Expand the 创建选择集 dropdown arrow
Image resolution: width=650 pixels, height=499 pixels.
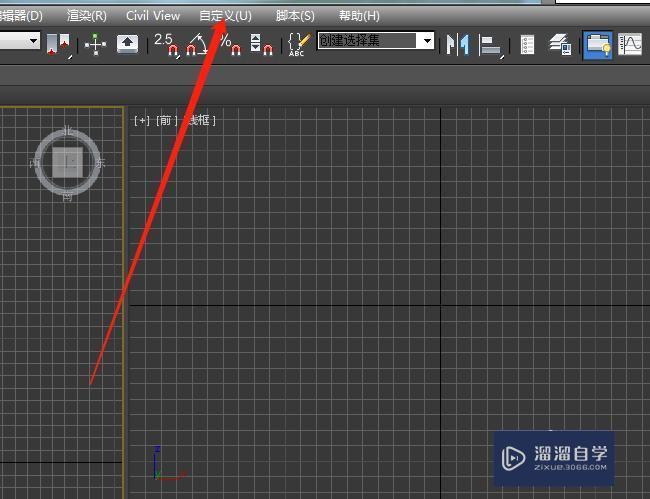click(427, 41)
